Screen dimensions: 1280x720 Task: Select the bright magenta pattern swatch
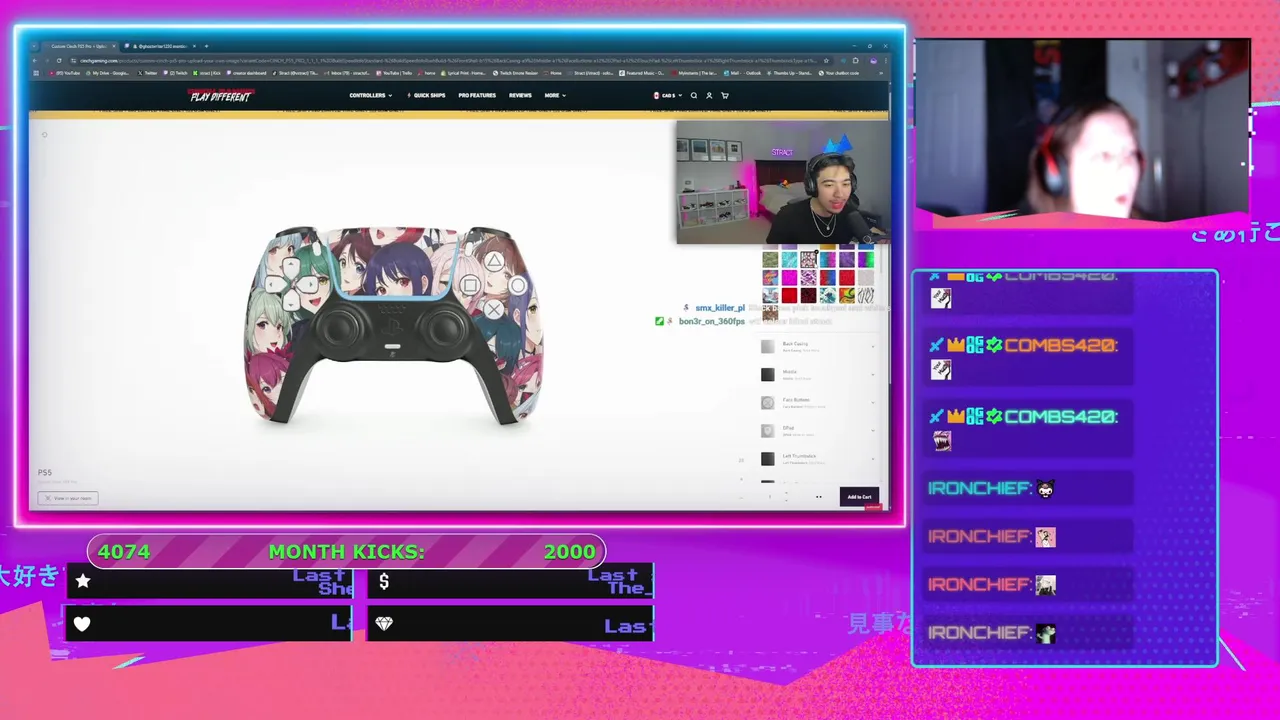click(789, 277)
